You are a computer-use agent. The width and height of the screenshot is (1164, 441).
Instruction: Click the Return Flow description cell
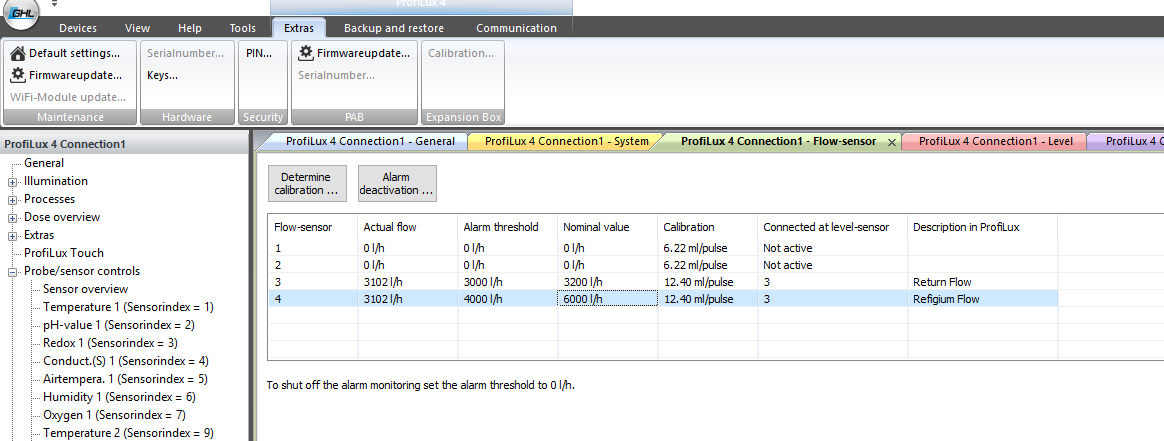click(983, 282)
